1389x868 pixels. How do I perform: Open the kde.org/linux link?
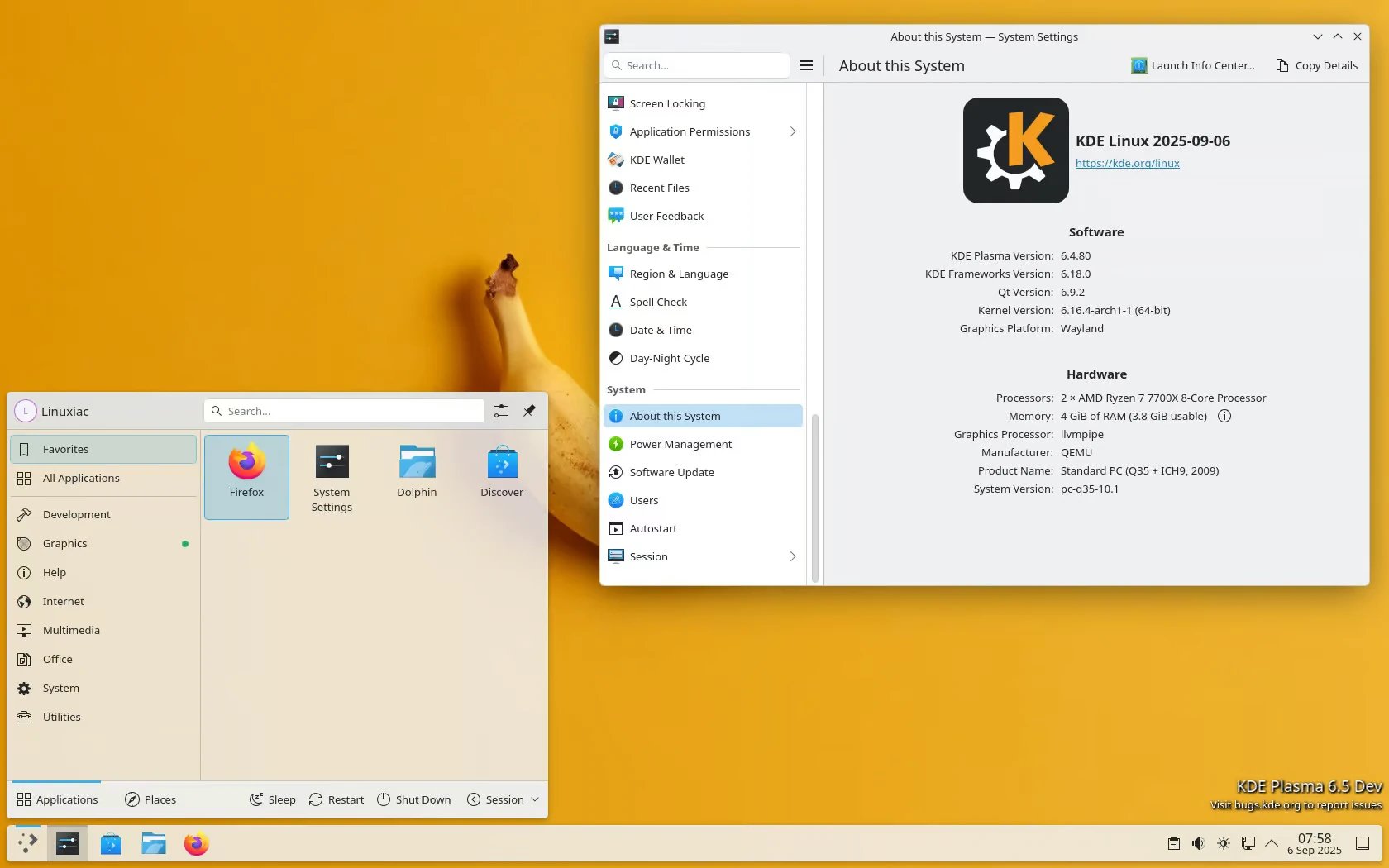[x=1127, y=163]
